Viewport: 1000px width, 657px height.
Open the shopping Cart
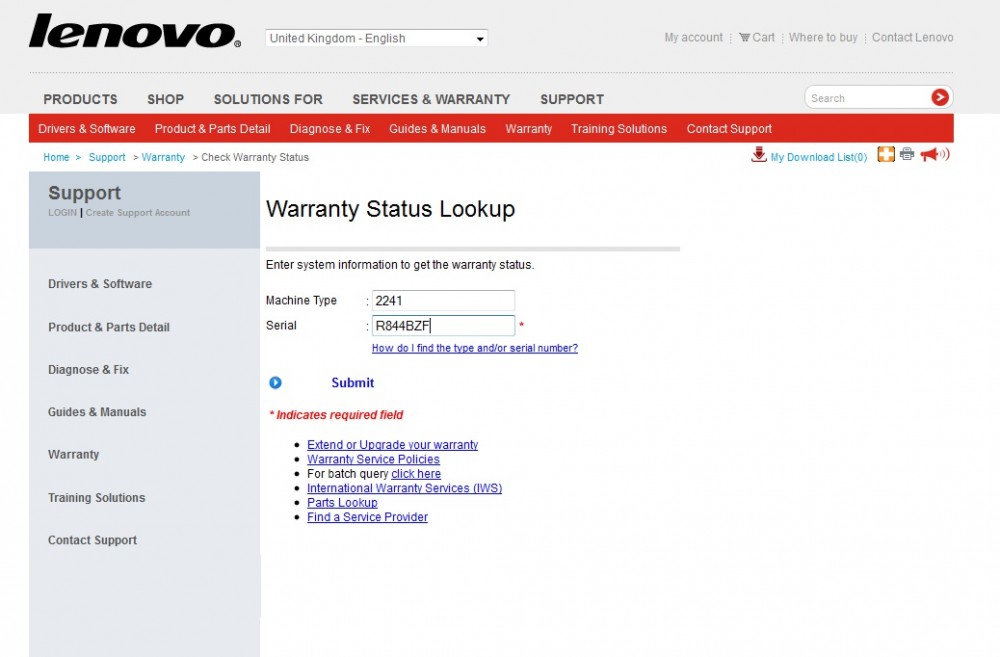[x=757, y=38]
